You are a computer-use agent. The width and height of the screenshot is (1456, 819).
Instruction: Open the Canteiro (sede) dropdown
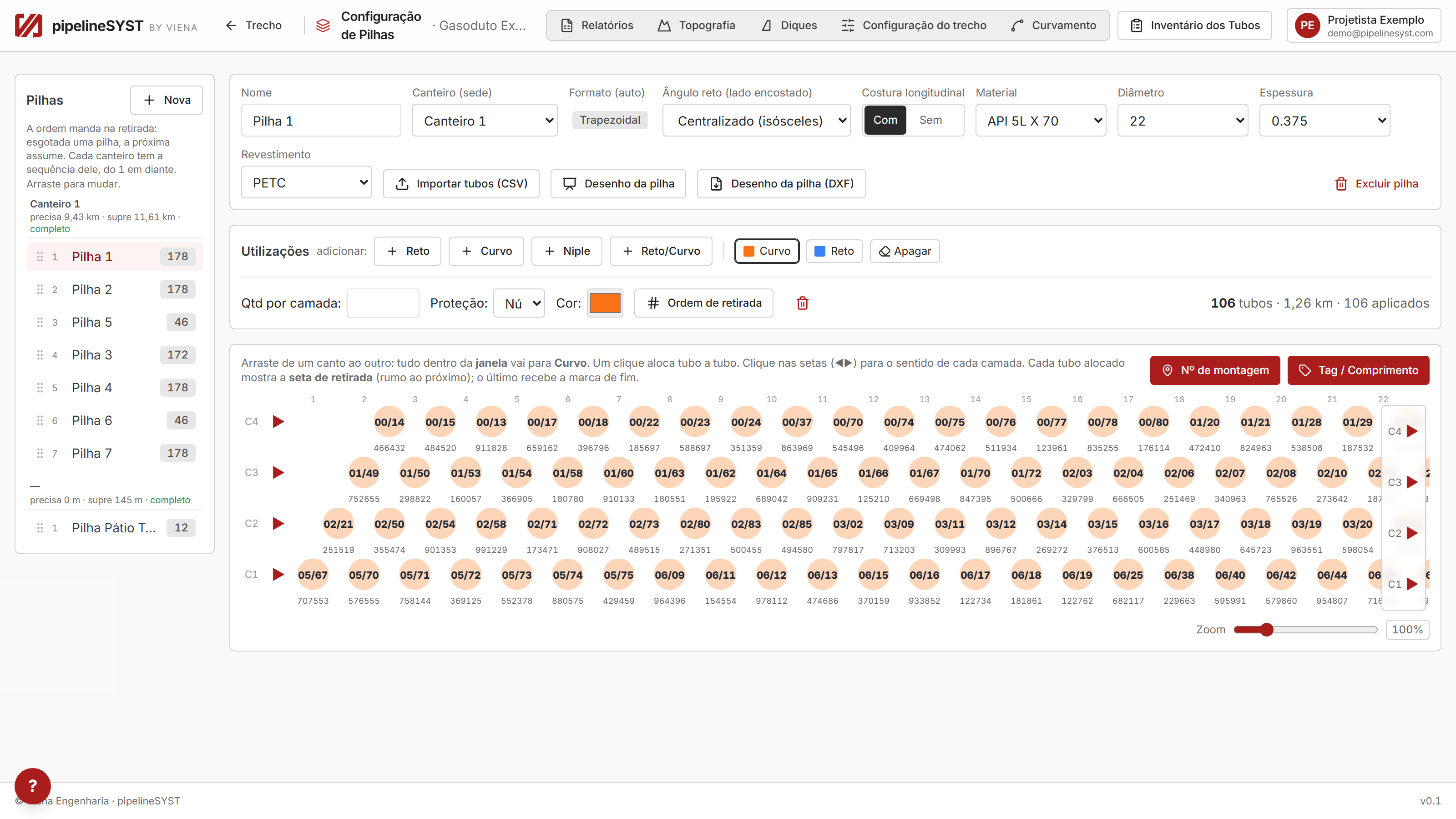point(485,121)
